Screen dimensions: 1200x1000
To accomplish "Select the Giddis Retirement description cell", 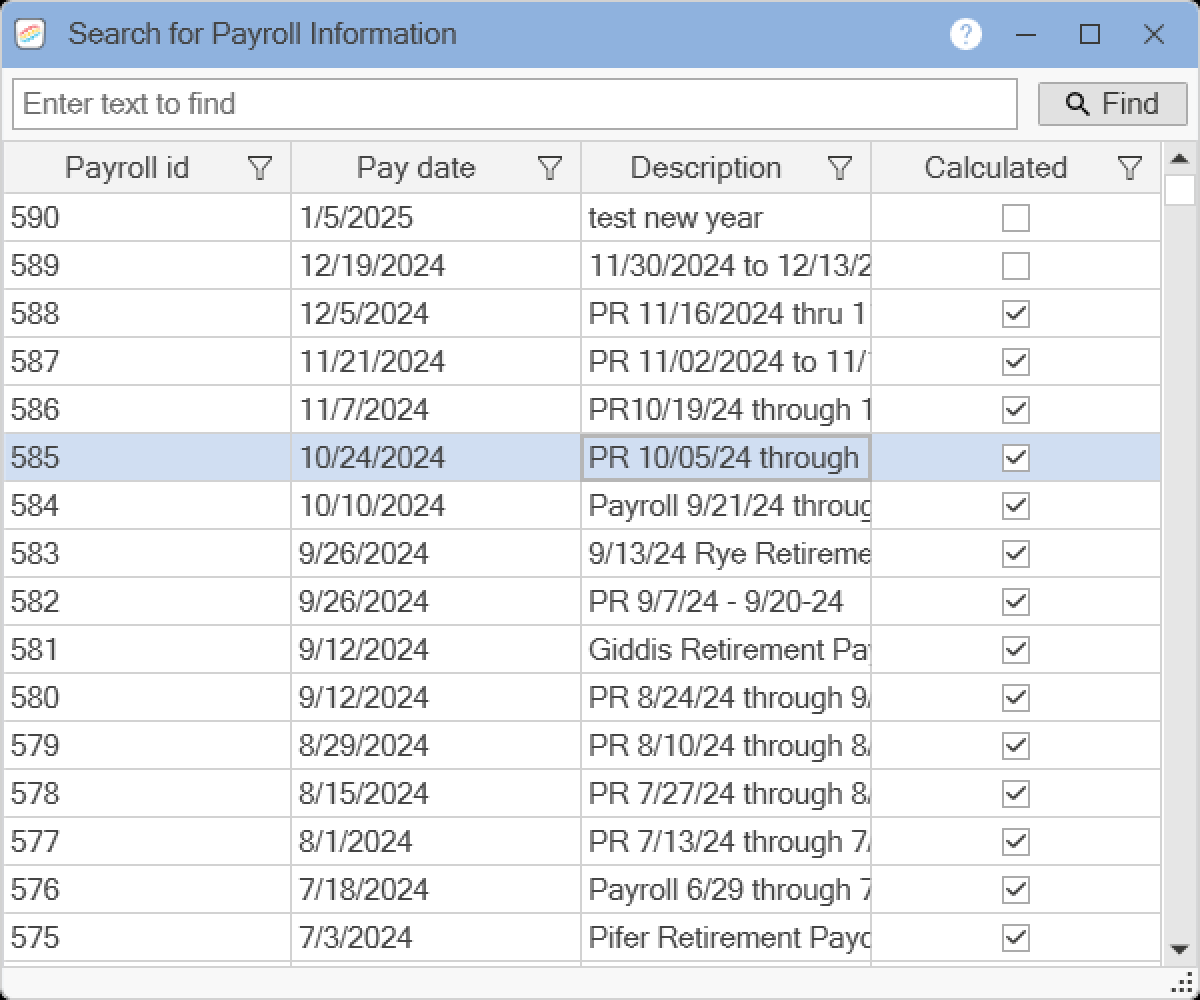I will tap(726, 650).
